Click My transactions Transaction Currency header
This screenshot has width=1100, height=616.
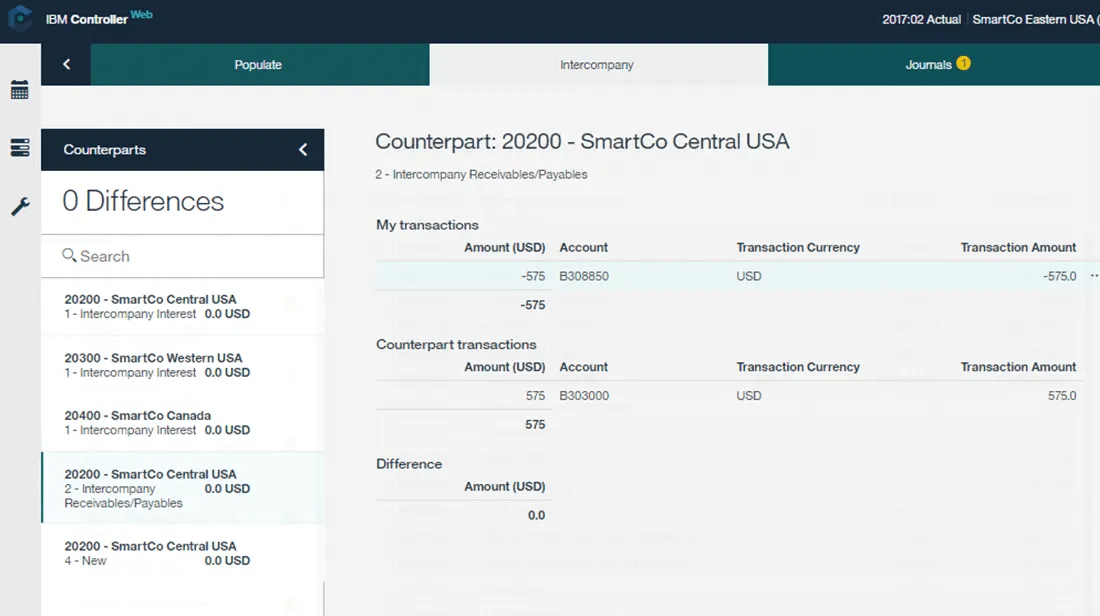(798, 247)
